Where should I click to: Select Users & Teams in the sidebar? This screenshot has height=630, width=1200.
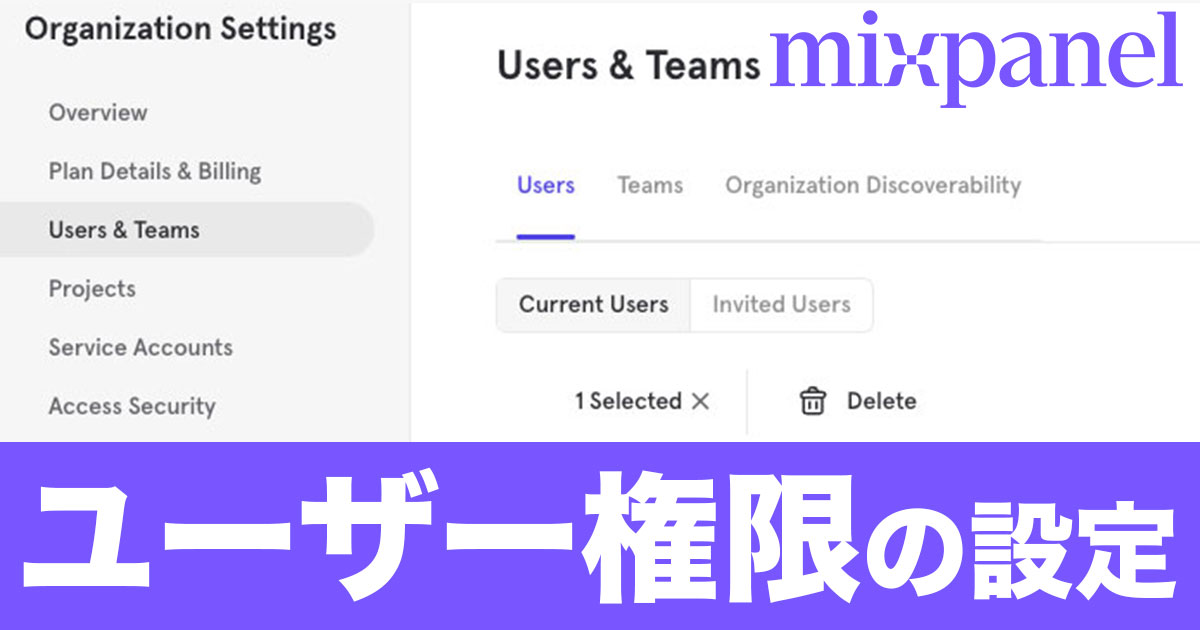(x=123, y=229)
